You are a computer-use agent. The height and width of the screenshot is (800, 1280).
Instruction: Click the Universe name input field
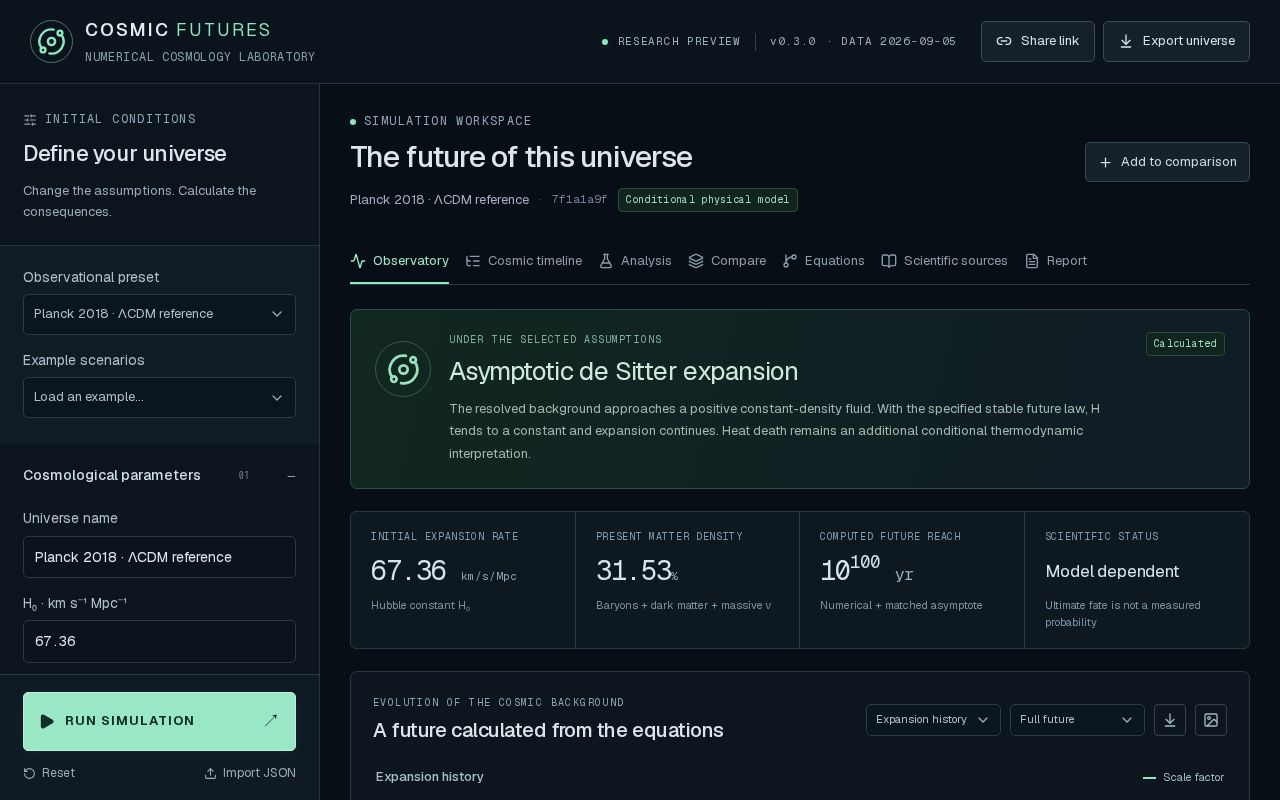[x=159, y=557]
